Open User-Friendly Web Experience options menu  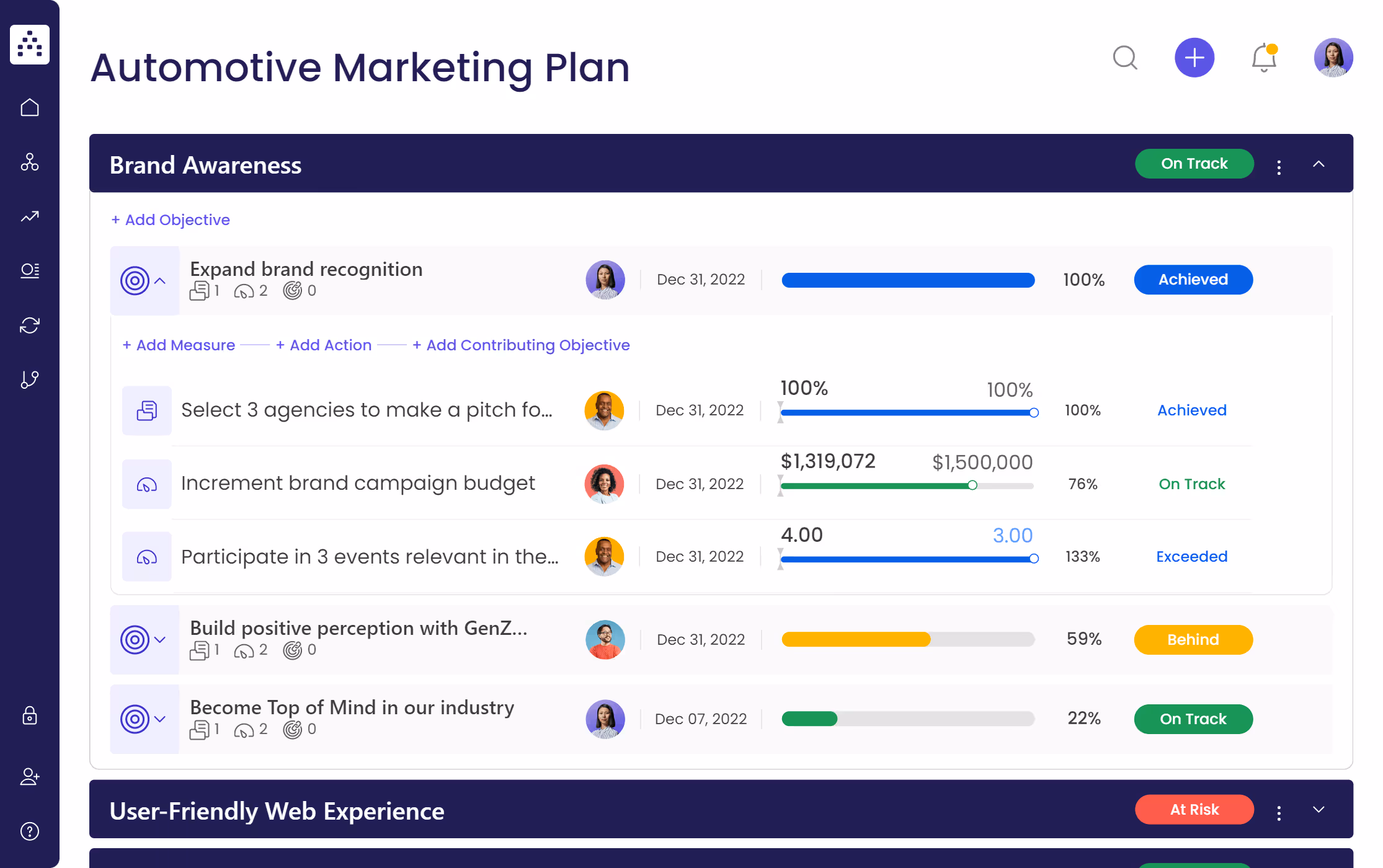[1278, 810]
